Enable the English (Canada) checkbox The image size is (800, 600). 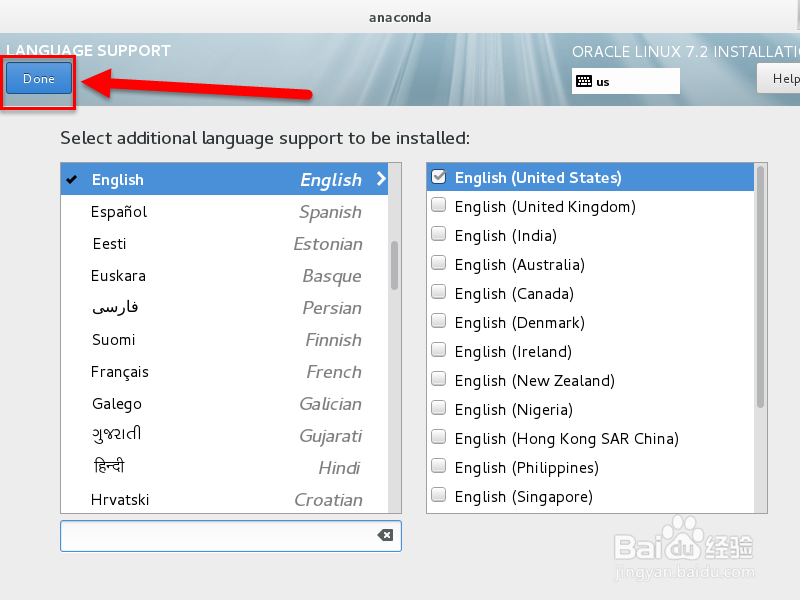pos(438,292)
